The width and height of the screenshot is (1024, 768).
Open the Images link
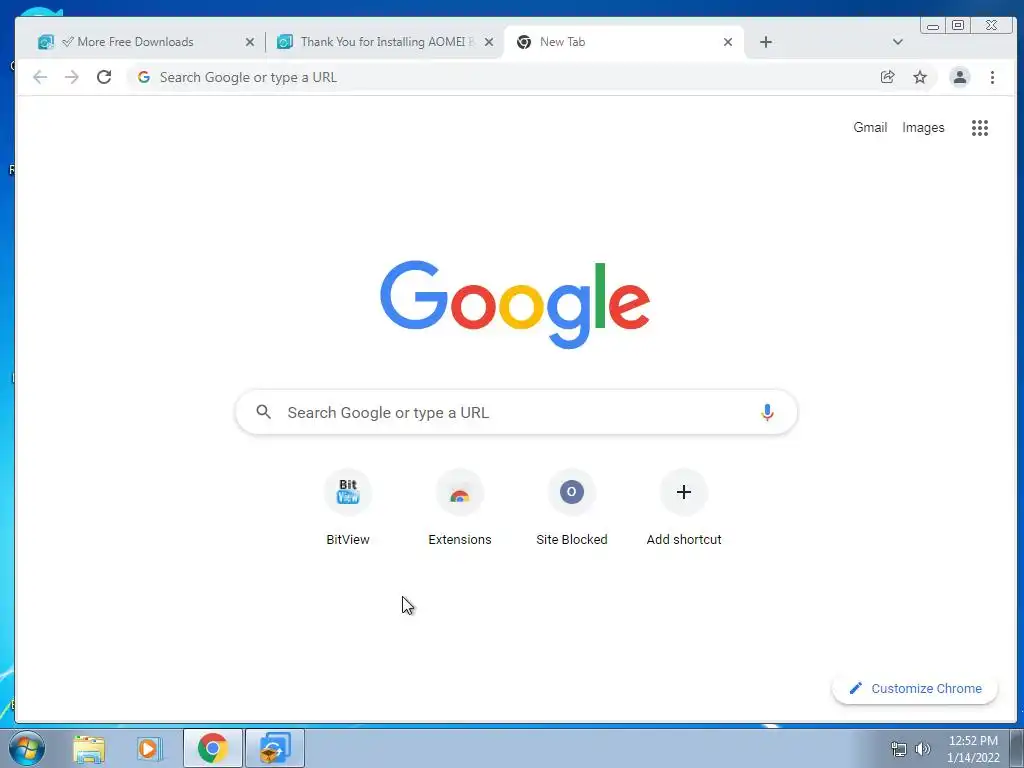pyautogui.click(x=923, y=127)
